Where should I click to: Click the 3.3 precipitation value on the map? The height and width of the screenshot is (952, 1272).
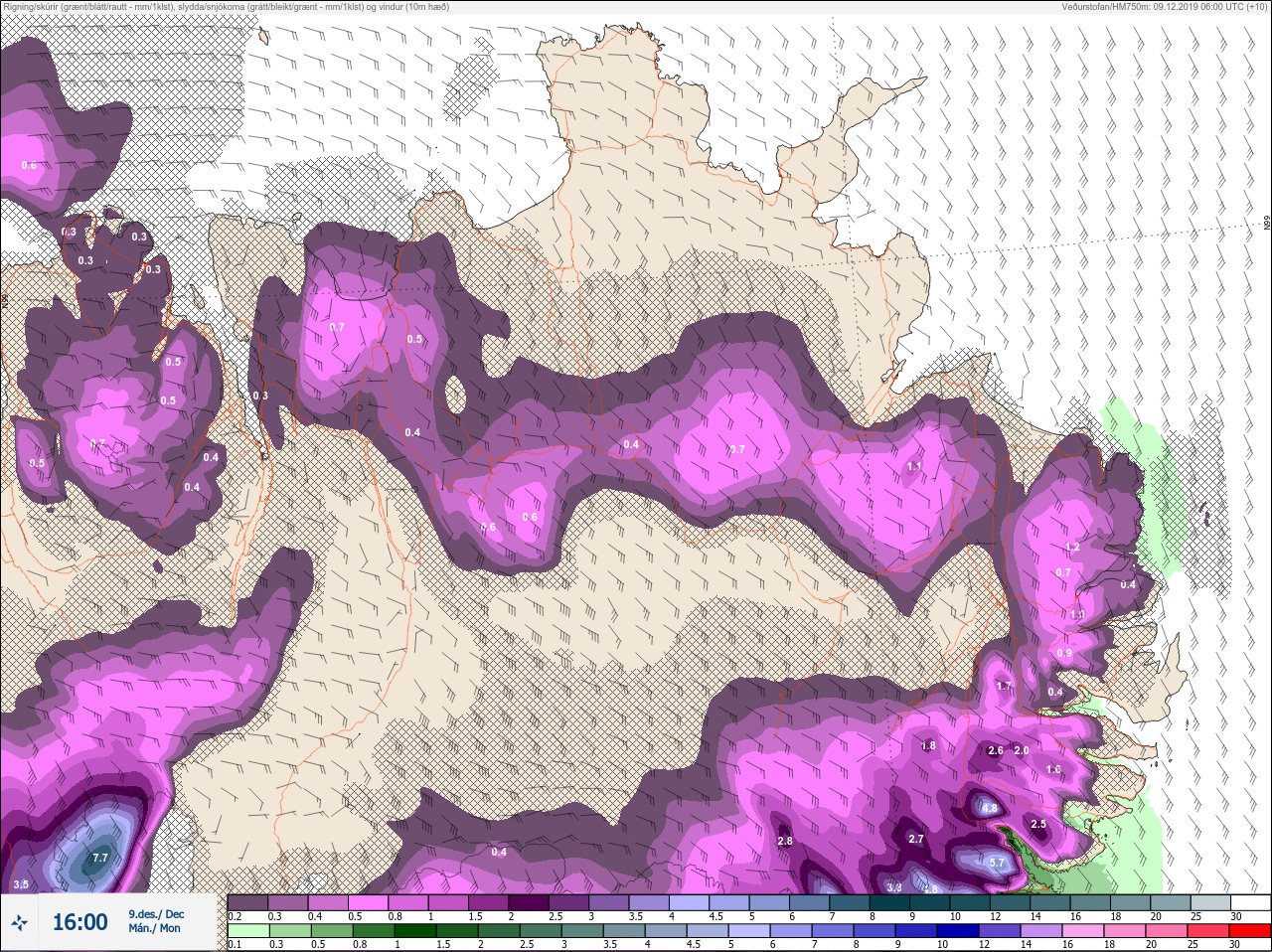tap(894, 888)
